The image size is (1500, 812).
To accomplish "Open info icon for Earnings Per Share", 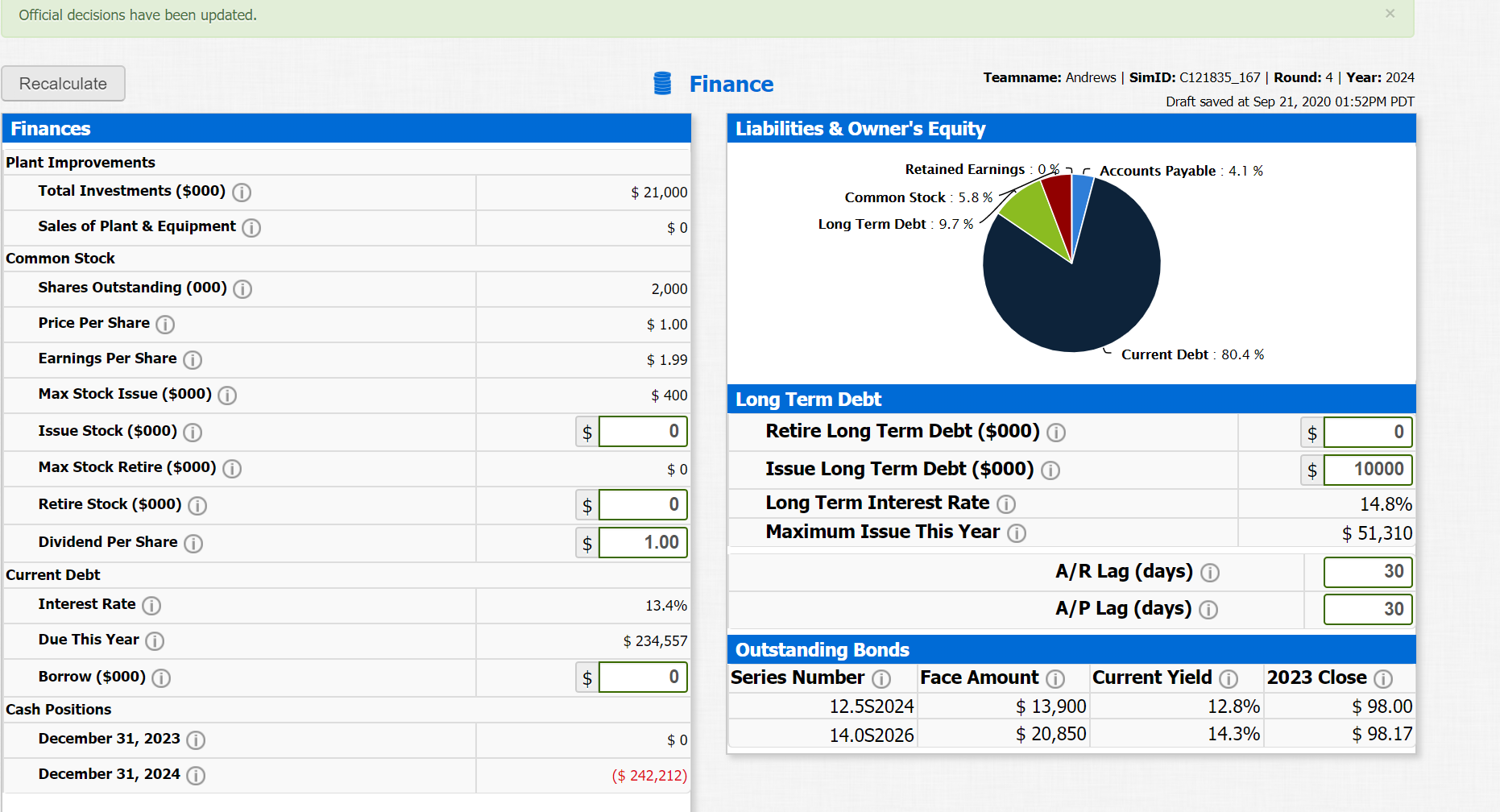I will [193, 360].
